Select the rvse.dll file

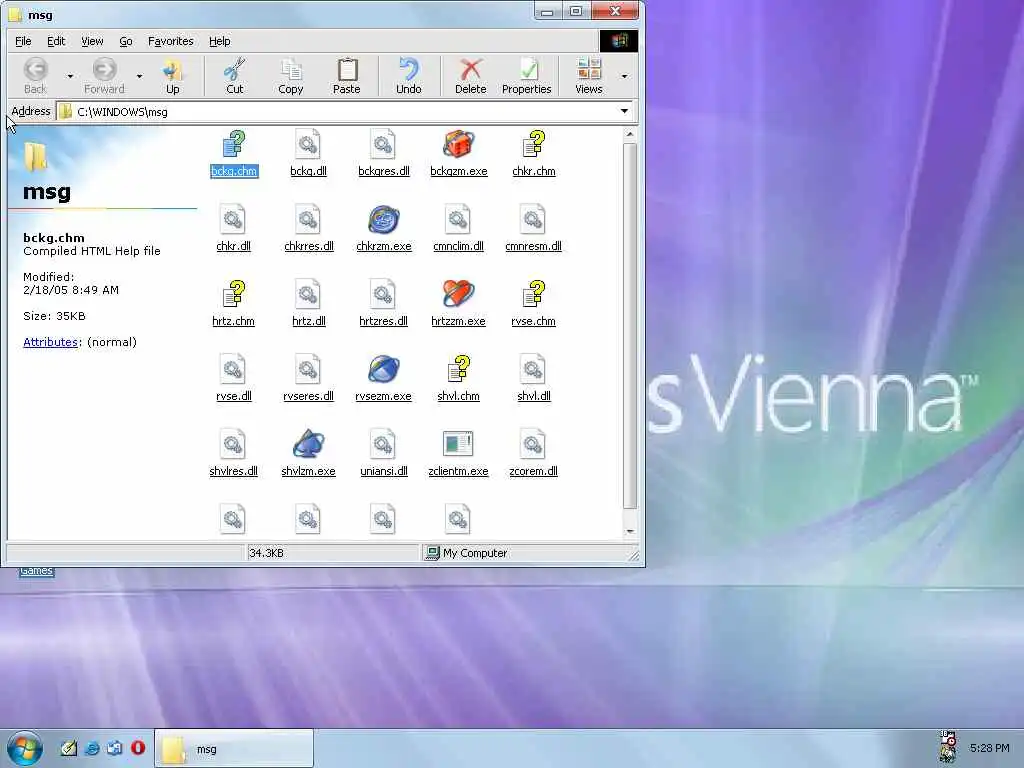click(233, 379)
